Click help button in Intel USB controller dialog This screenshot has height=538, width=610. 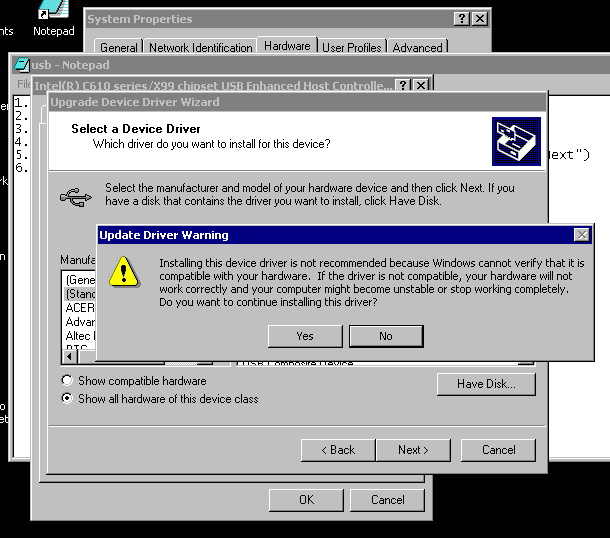click(x=403, y=85)
